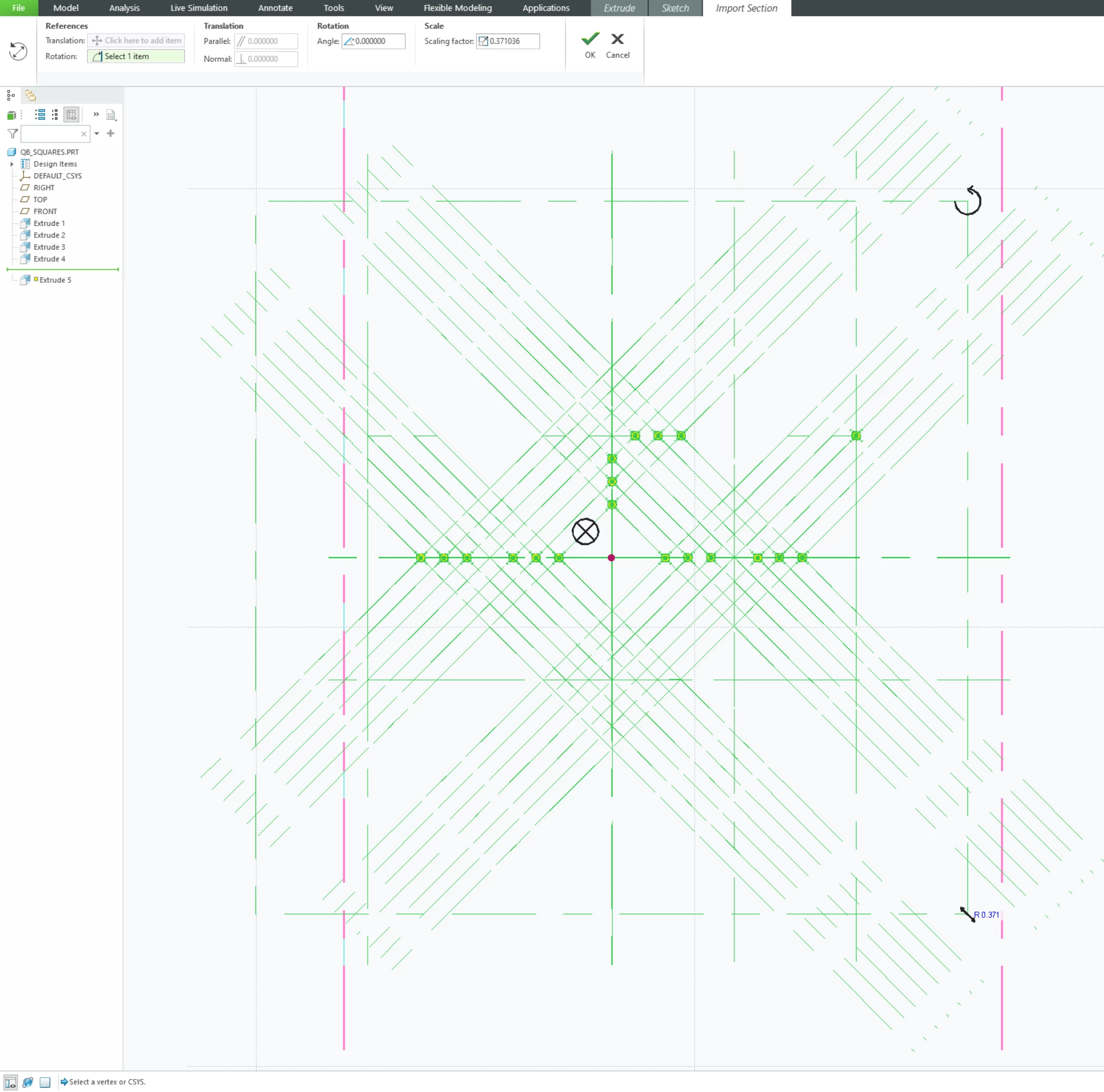
Task: Expand toolbar overflow double chevron
Action: click(96, 114)
